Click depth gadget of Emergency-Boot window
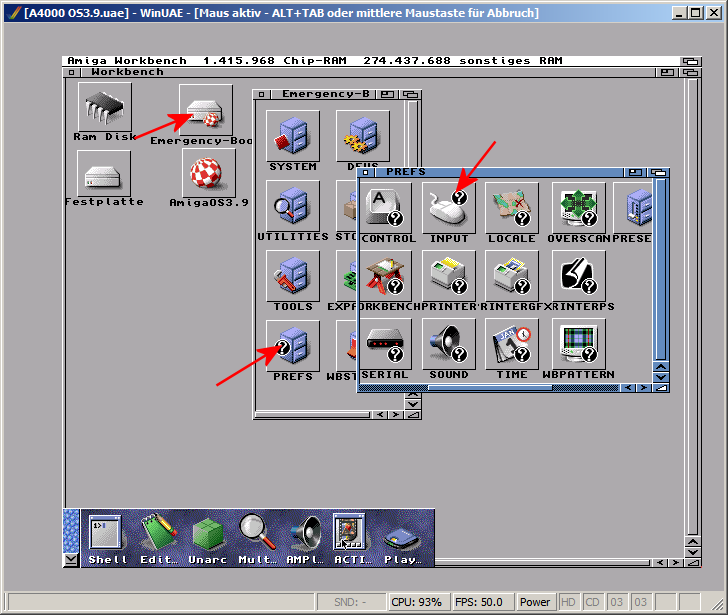Screen dimensions: 728x615 click(x=410, y=94)
